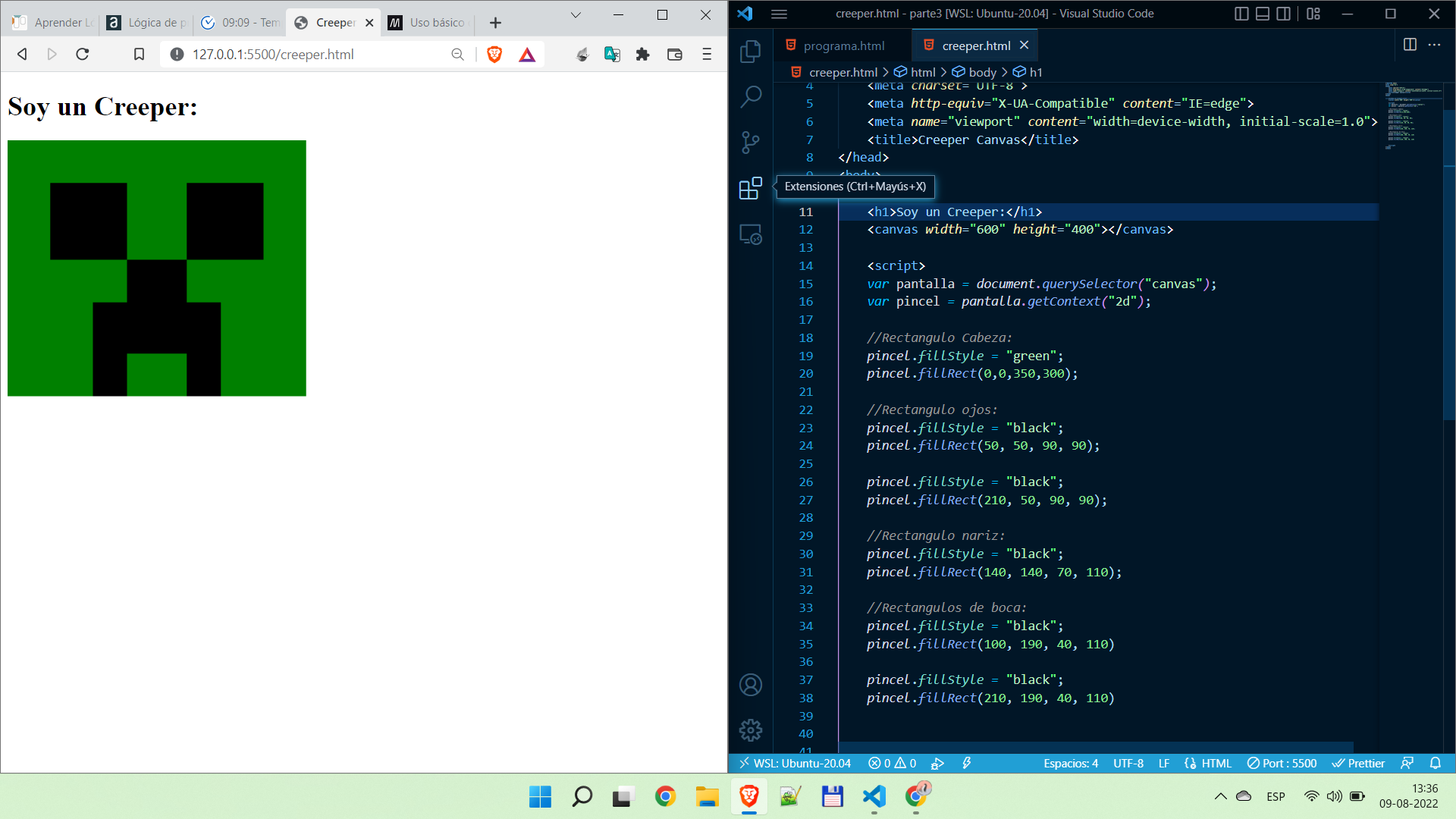The image size is (1456, 819).
Task: Show errors and warnings problems count
Action: [893, 763]
